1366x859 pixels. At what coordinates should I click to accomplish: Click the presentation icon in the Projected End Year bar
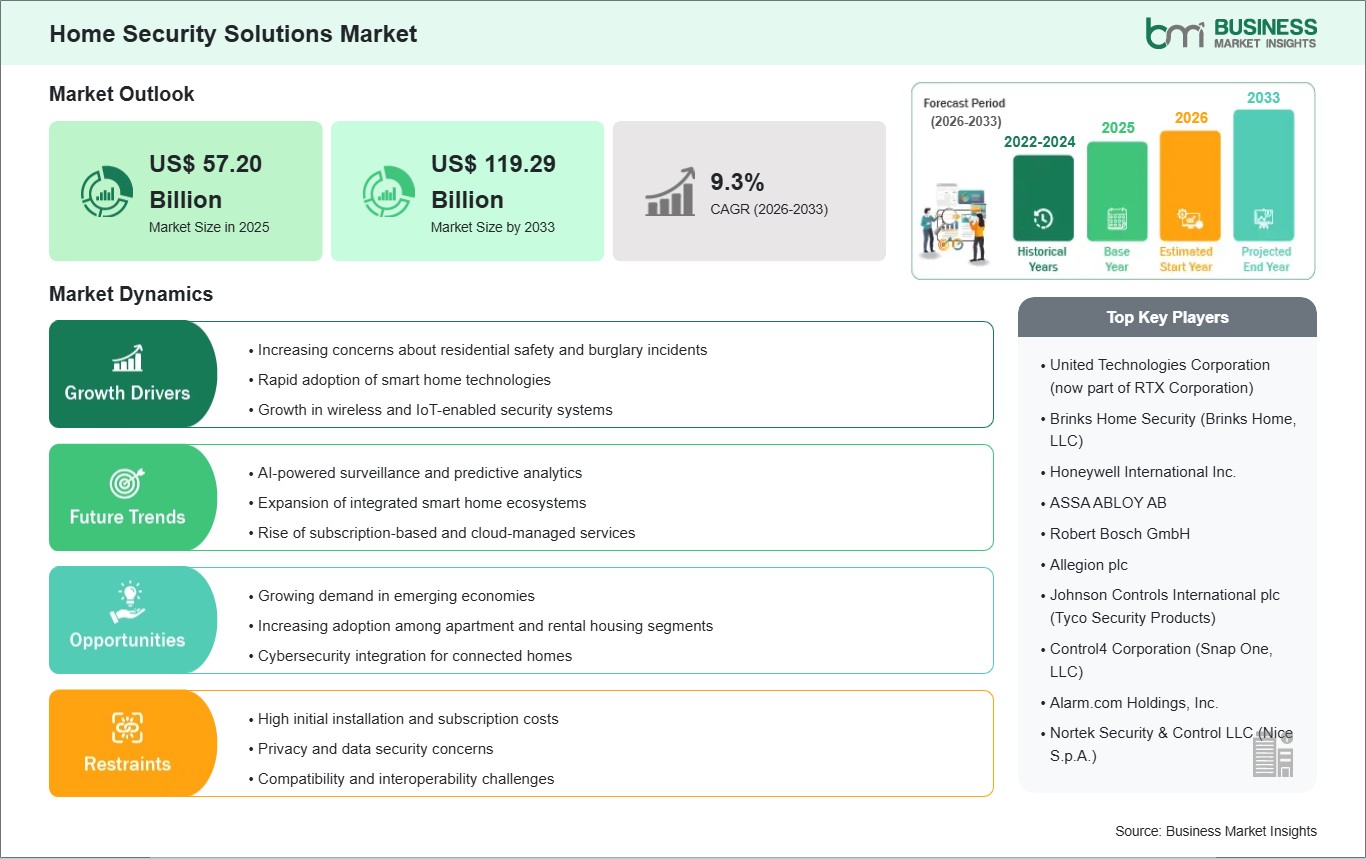click(x=1264, y=219)
